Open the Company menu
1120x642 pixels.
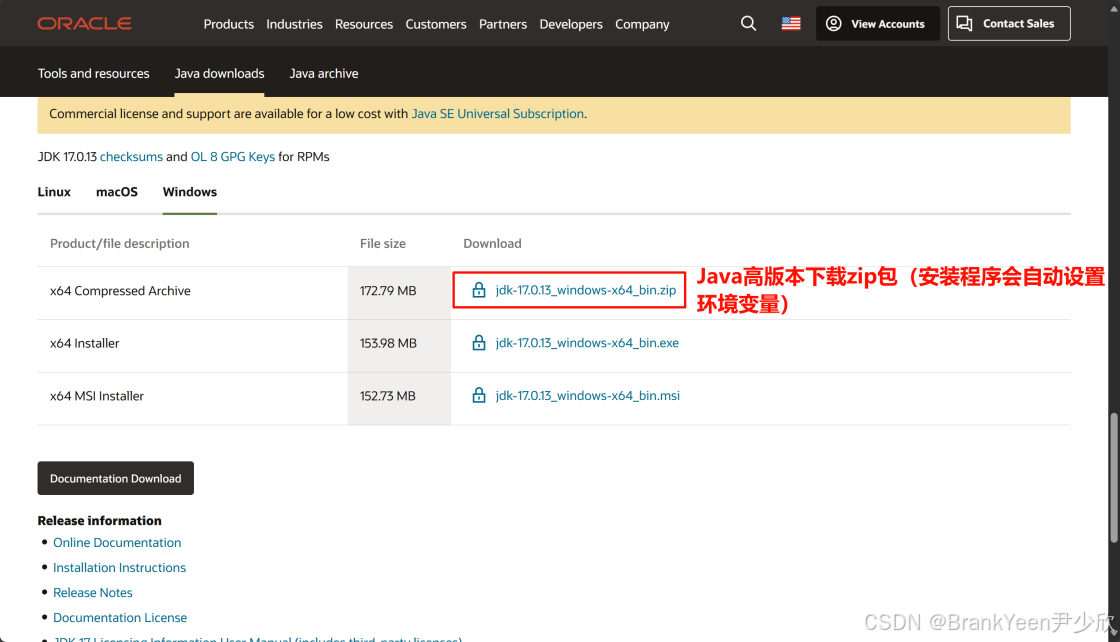click(642, 24)
